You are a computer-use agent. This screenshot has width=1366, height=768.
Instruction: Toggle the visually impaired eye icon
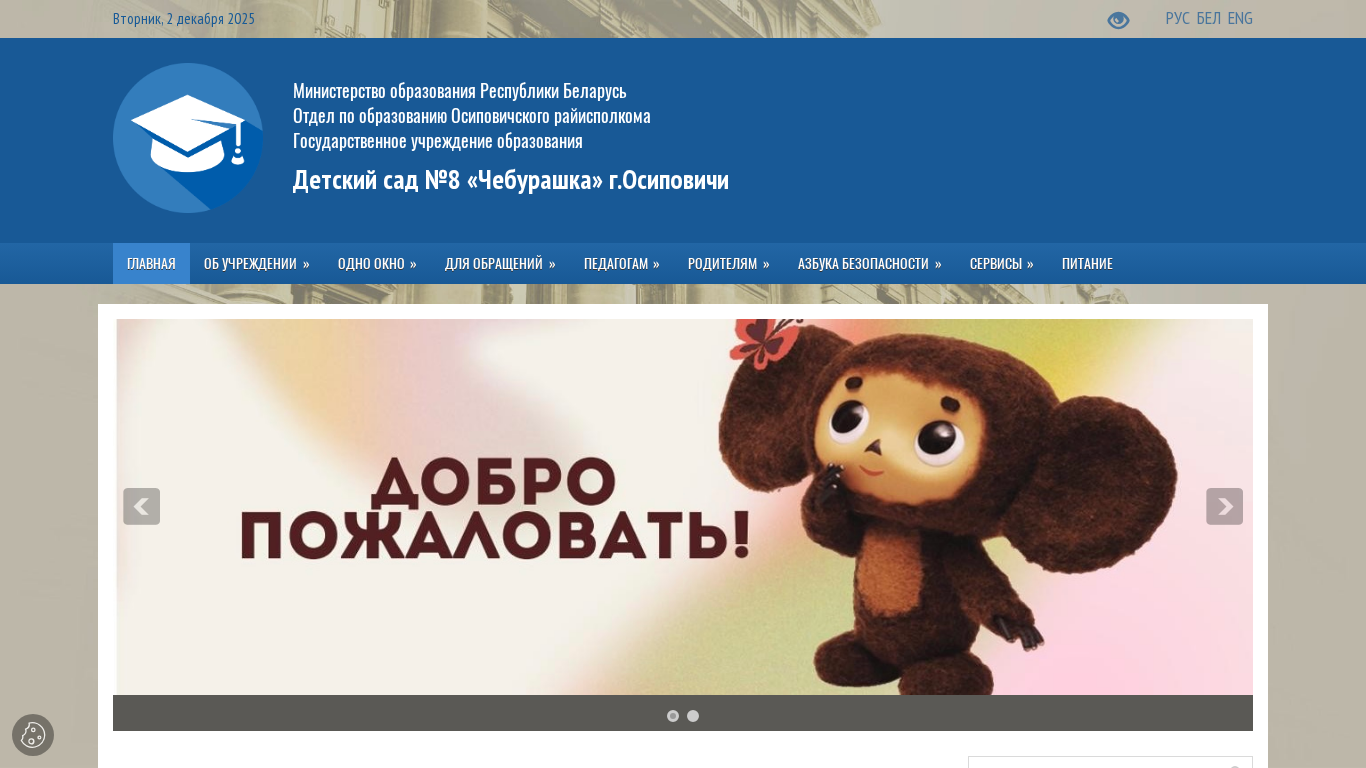coord(1118,20)
